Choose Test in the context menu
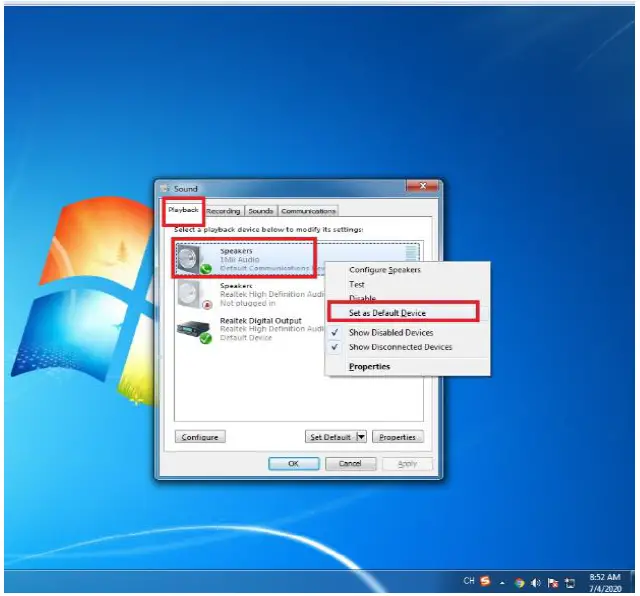Screen dimensions: 640x596 408,284
